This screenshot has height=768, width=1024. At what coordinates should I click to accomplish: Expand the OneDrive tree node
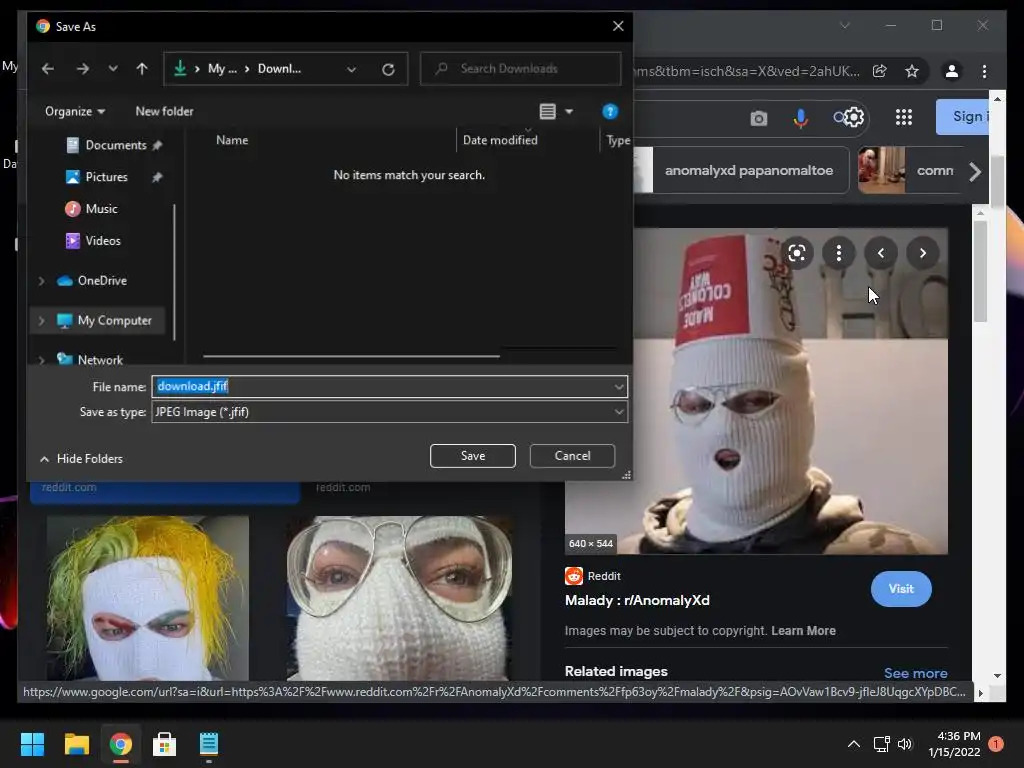(42, 281)
